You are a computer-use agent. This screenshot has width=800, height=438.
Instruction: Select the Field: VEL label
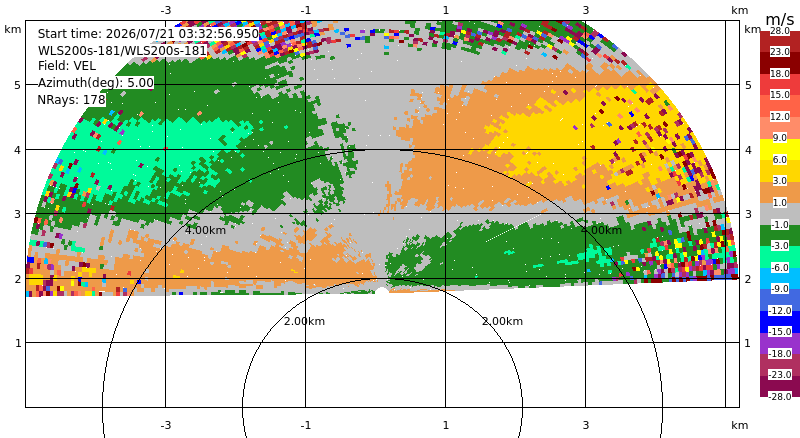[67, 66]
